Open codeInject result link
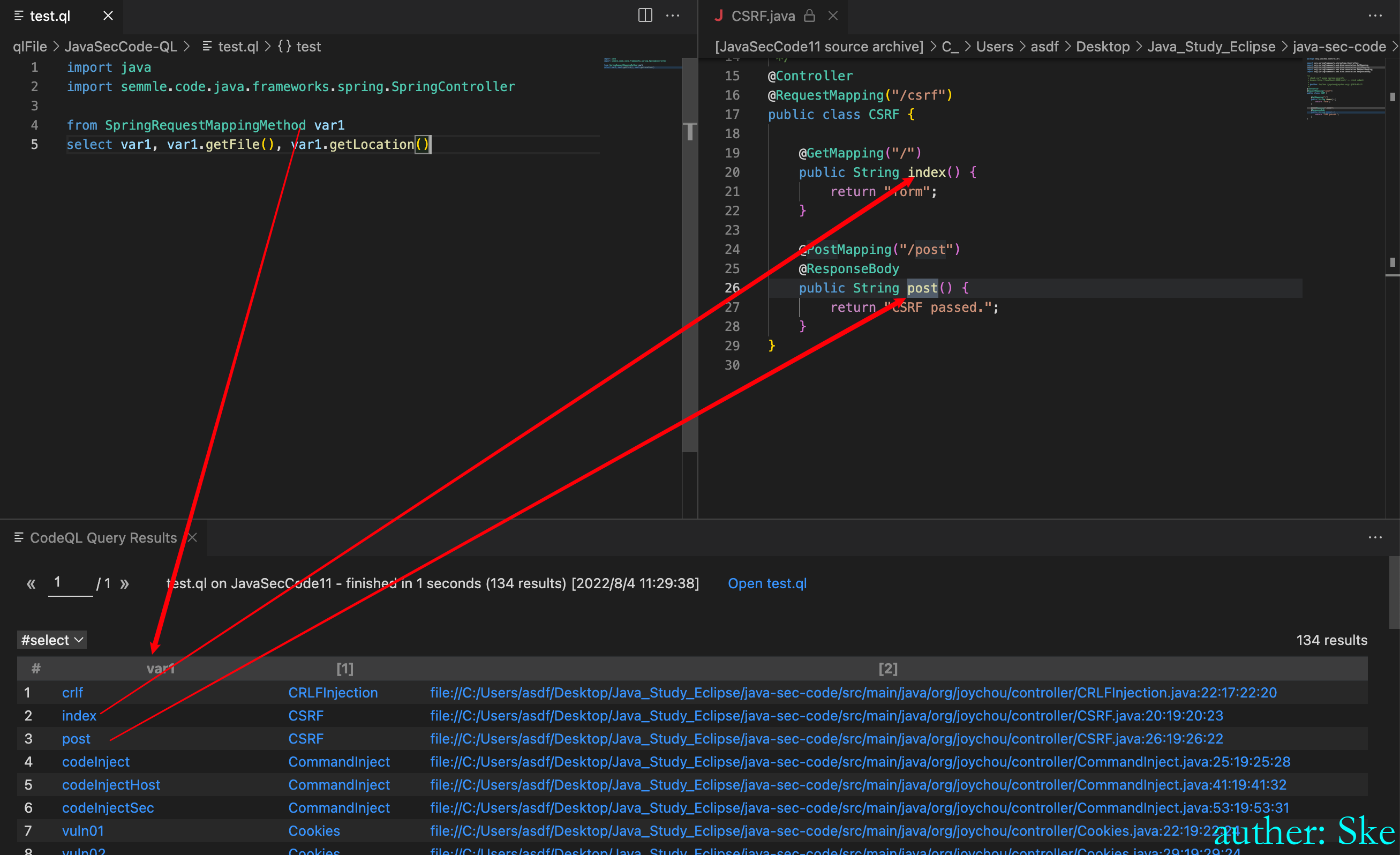1400x855 pixels. tap(95, 762)
